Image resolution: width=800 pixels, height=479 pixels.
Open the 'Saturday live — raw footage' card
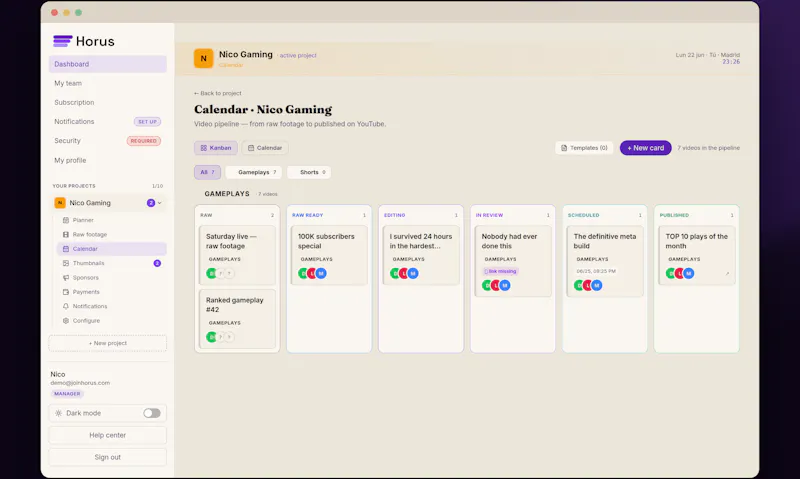click(x=237, y=255)
